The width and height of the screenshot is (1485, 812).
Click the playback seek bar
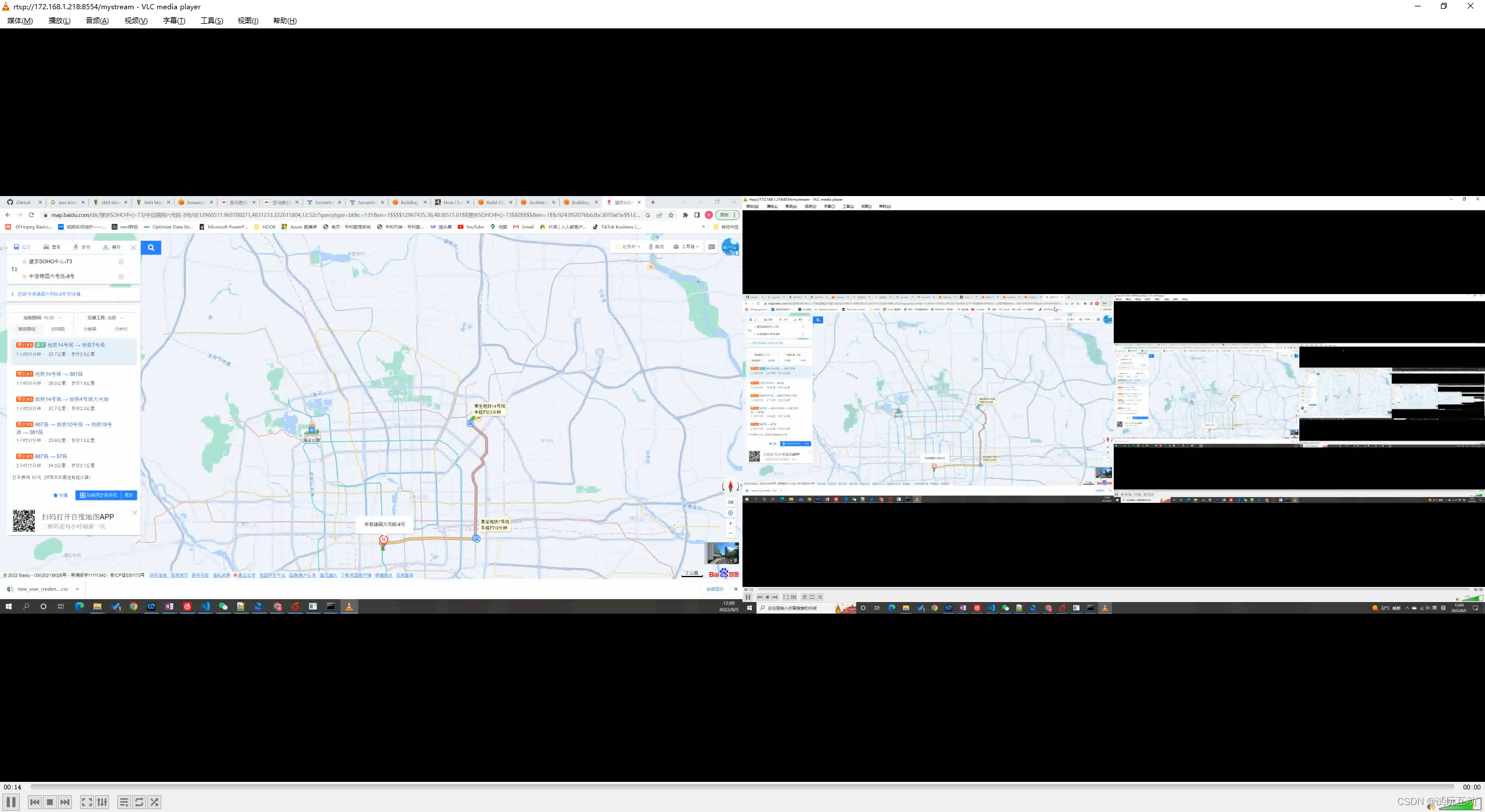pyautogui.click(x=742, y=787)
